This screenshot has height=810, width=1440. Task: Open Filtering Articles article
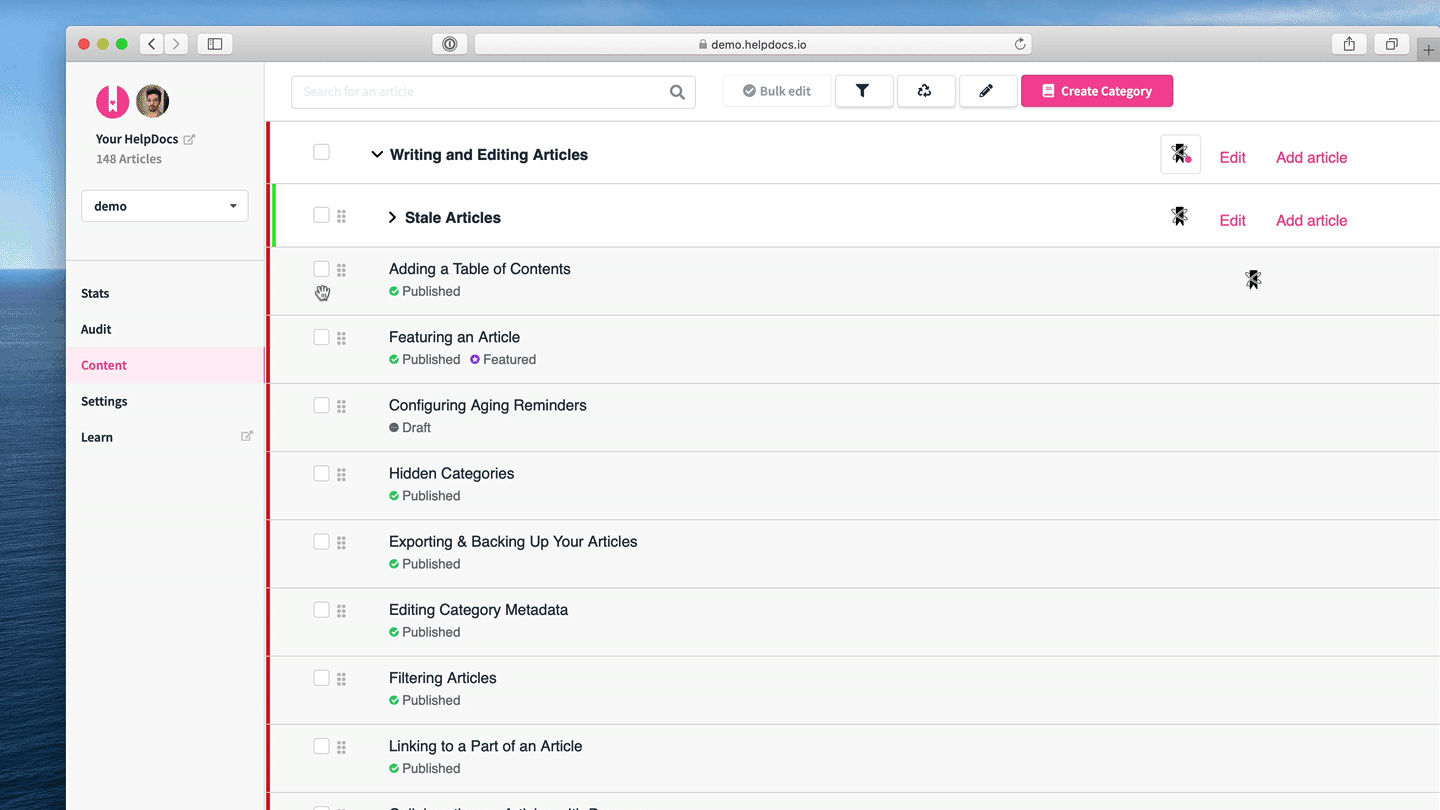(x=443, y=677)
